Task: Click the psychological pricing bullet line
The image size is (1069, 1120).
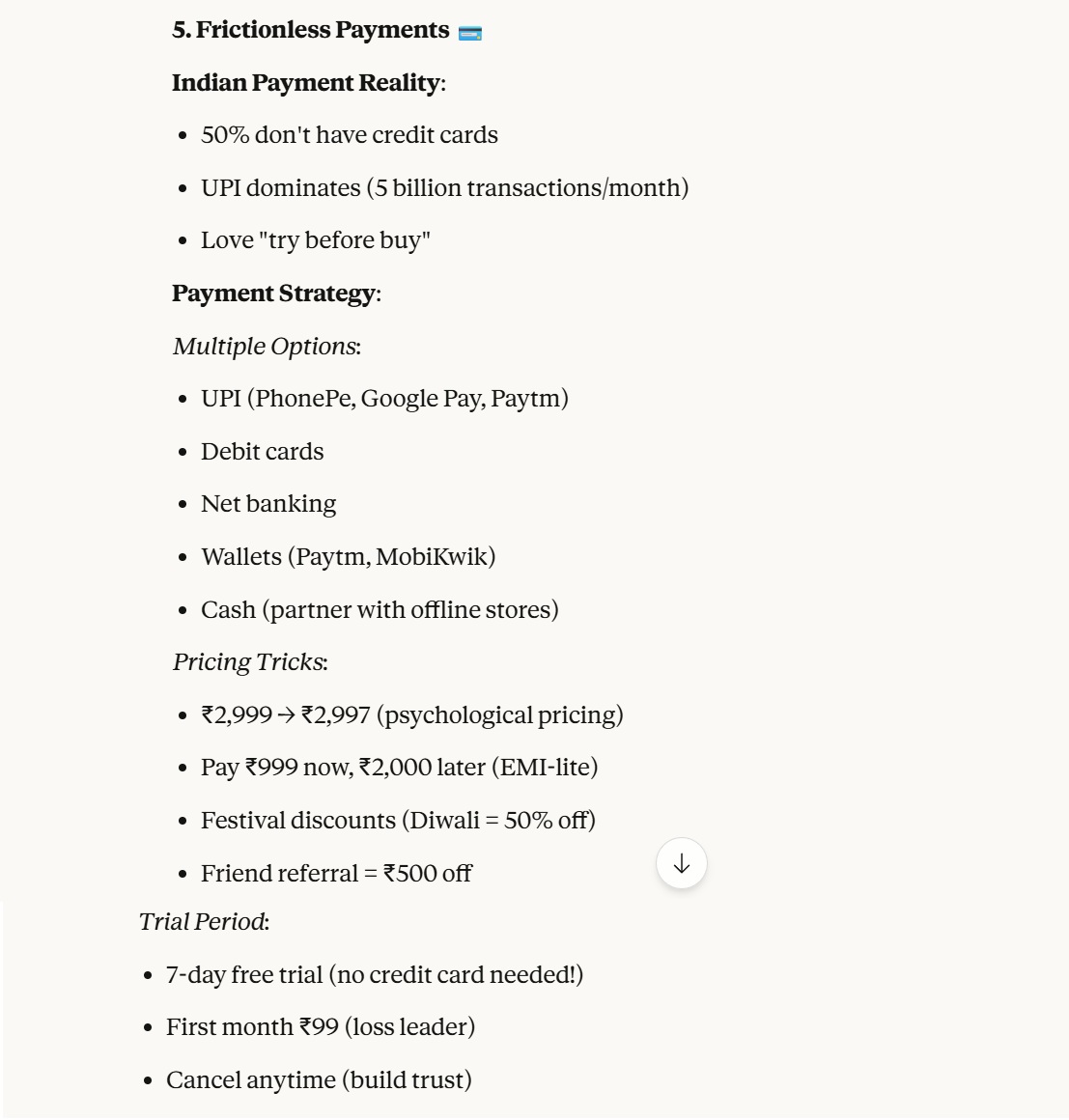Action: (411, 715)
